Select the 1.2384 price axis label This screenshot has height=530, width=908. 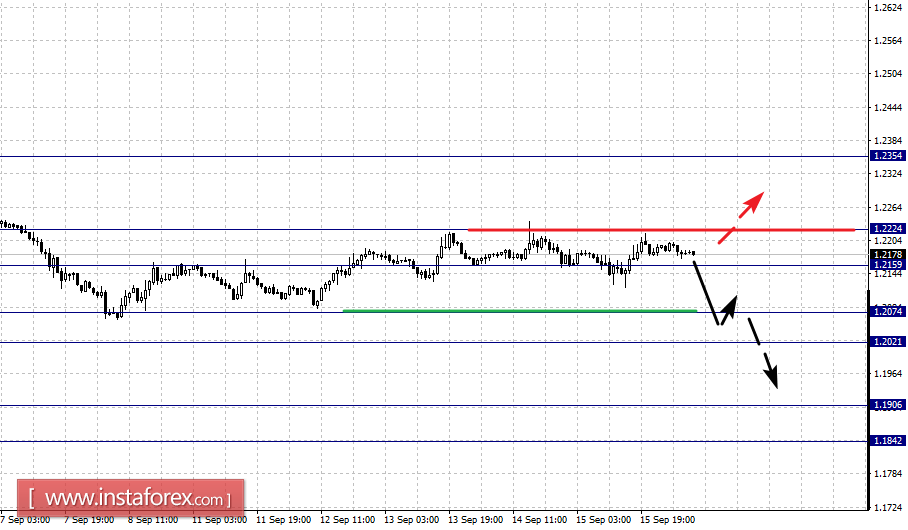pos(888,141)
